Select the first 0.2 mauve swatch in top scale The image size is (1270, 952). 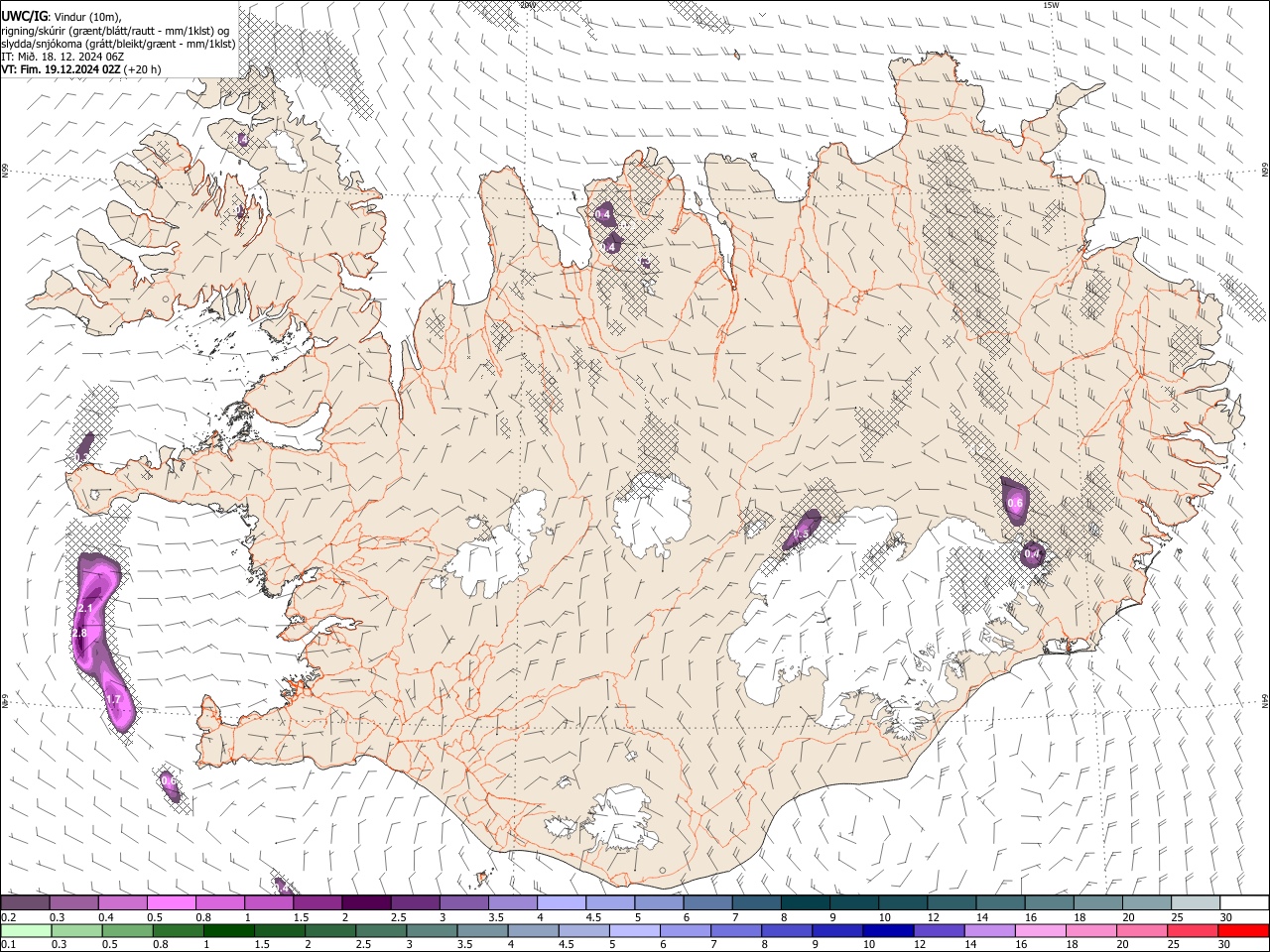tap(25, 902)
